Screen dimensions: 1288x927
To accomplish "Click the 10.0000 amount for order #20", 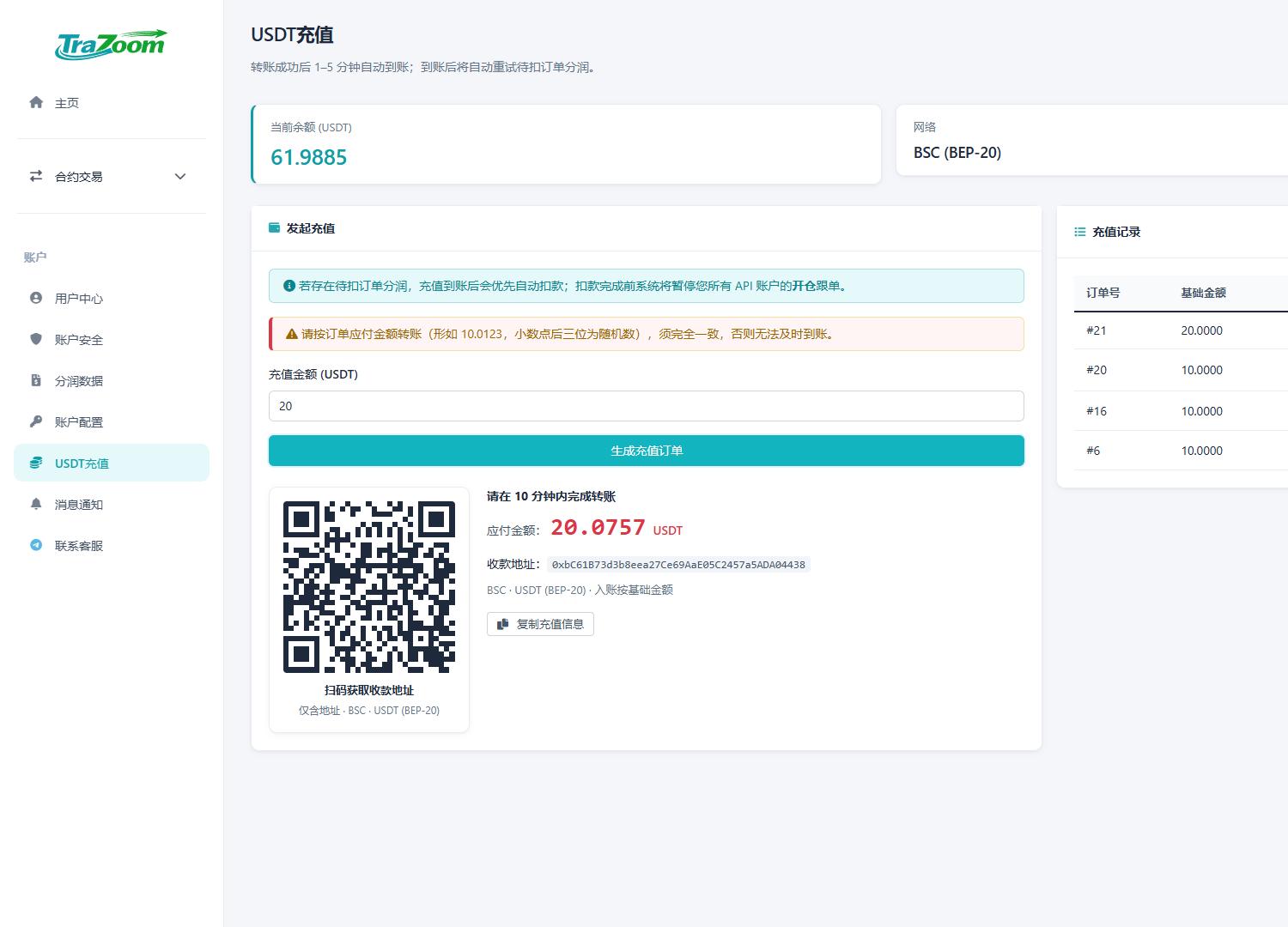I will coord(1201,370).
